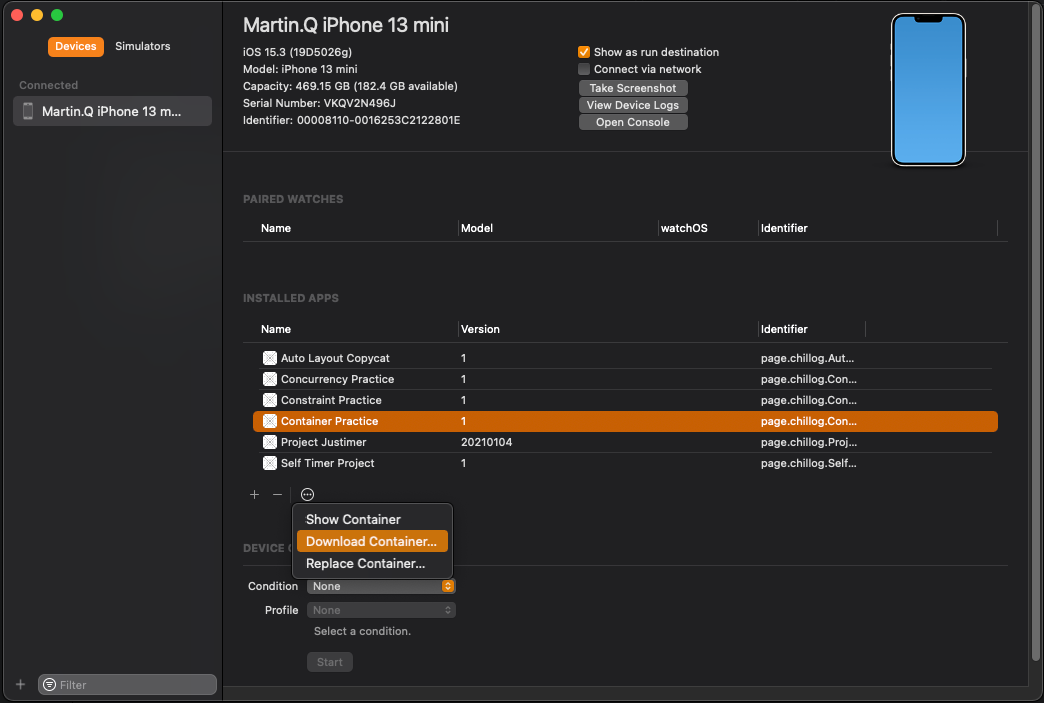Switch to the Devices tab
The height and width of the screenshot is (703, 1044).
(x=75, y=47)
